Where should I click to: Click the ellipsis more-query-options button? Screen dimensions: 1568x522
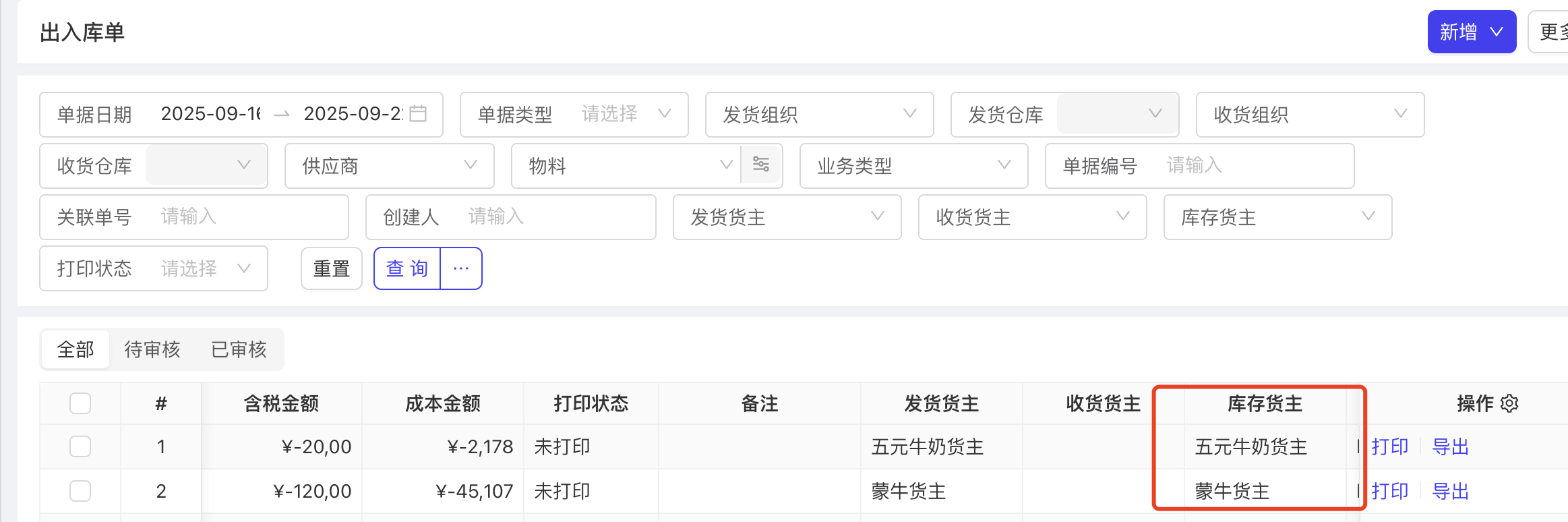(x=461, y=268)
